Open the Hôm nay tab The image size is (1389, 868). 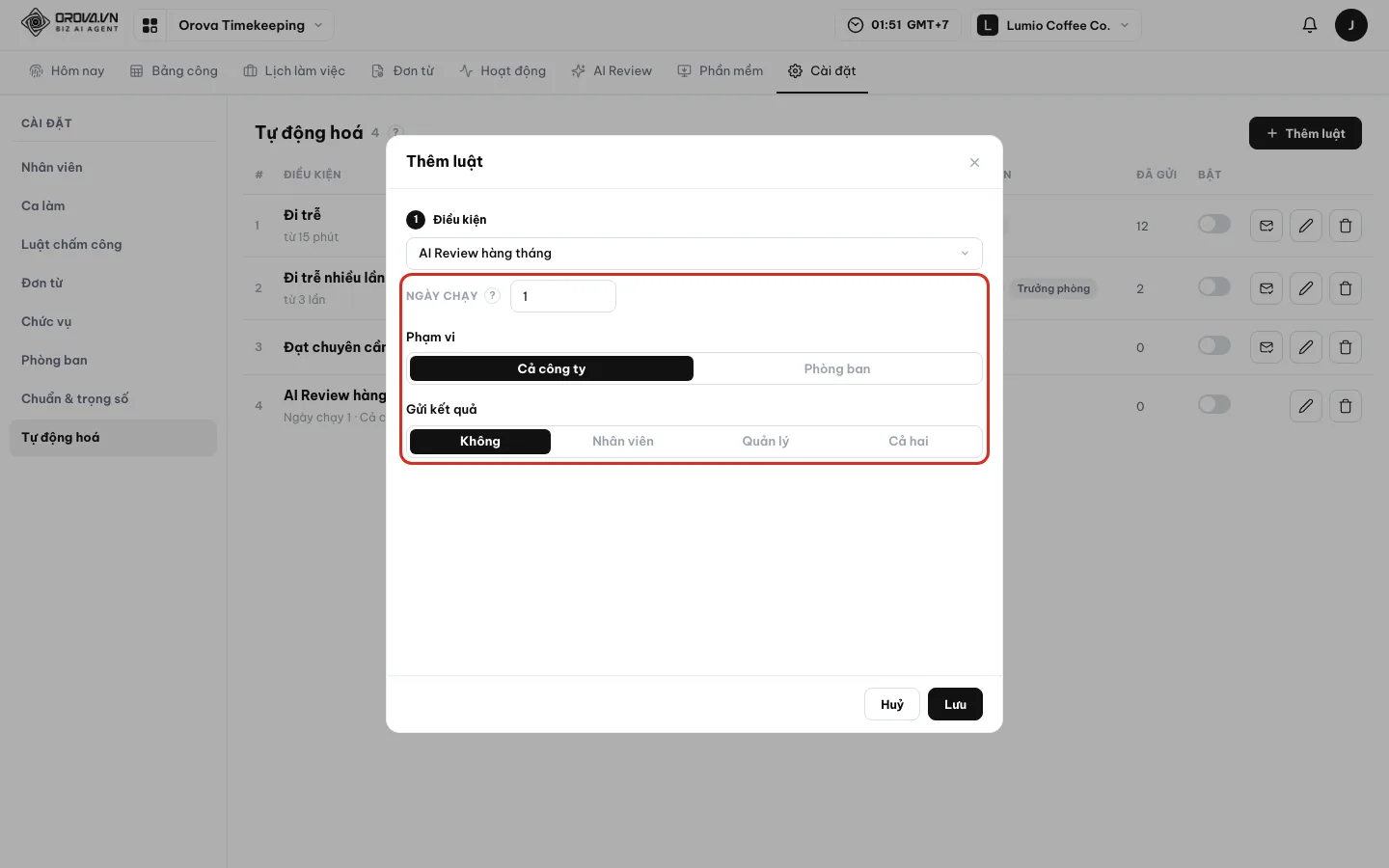coord(67,71)
